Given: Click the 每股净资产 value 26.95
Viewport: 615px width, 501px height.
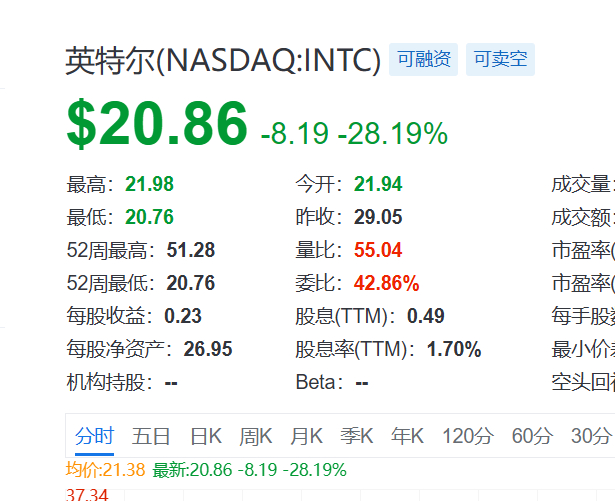Looking at the screenshot, I should [x=208, y=349].
